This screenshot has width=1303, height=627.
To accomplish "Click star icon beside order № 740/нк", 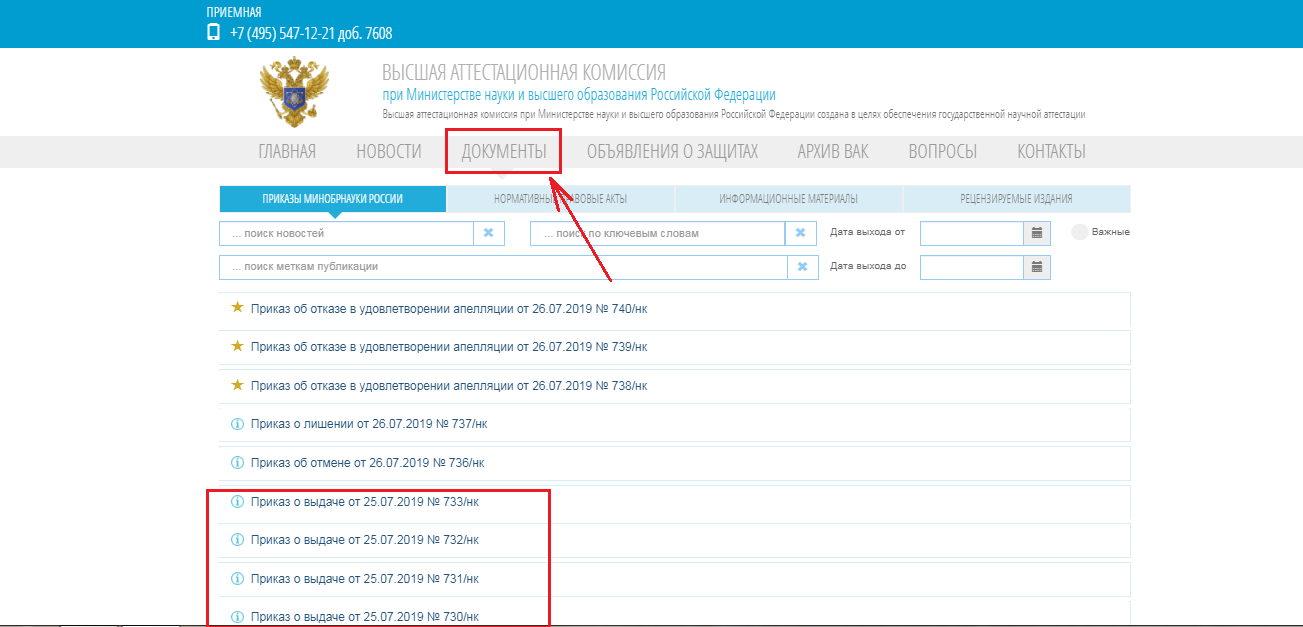I will click(x=237, y=308).
